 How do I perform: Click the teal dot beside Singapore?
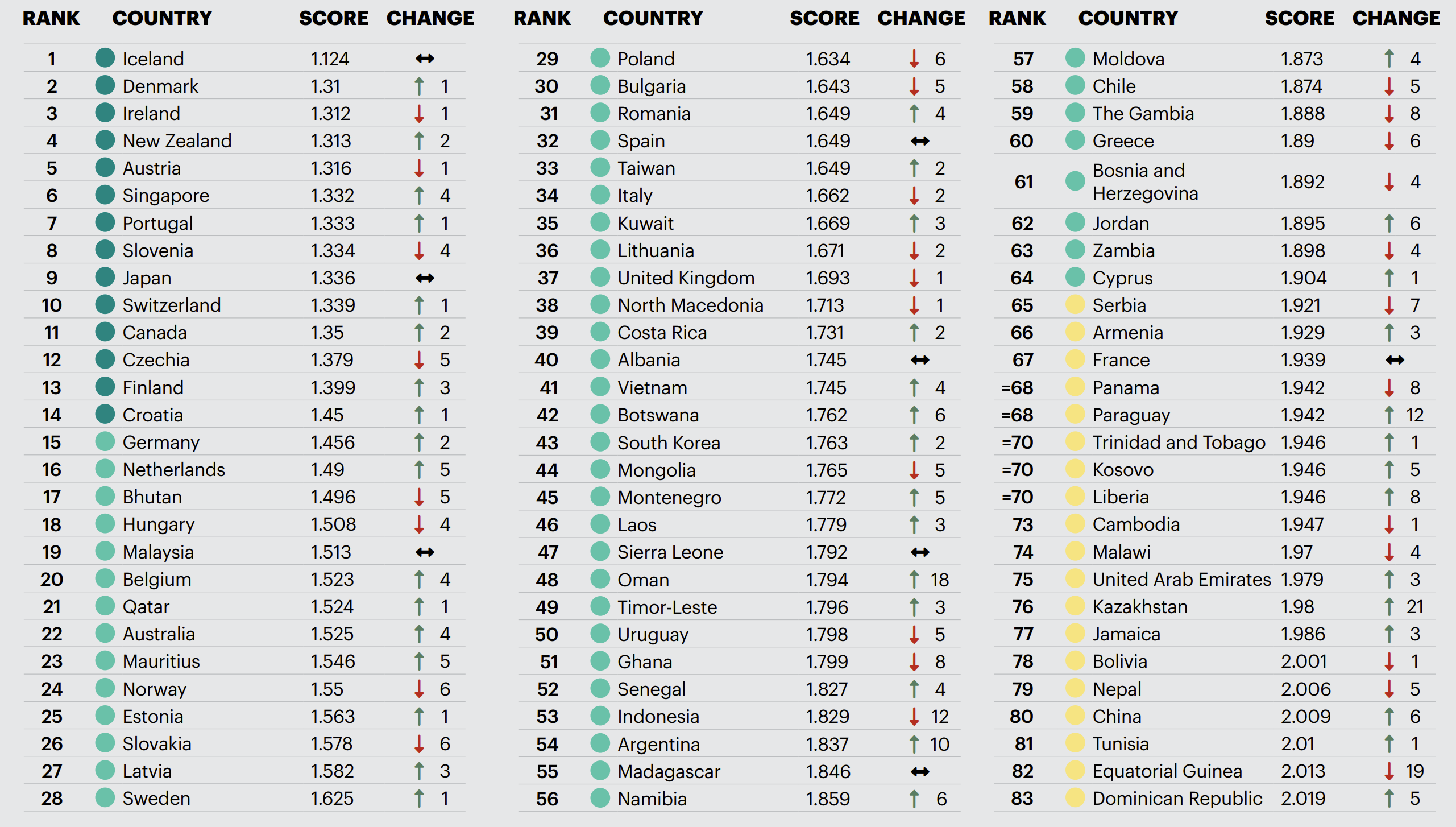point(105,195)
